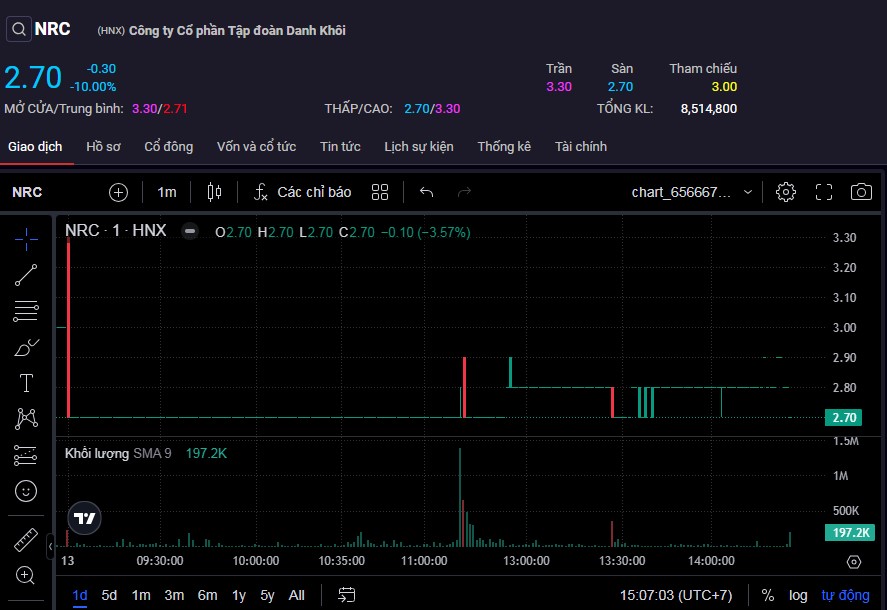The image size is (887, 610).
Task: Select the text annotation tool
Action: (x=26, y=383)
